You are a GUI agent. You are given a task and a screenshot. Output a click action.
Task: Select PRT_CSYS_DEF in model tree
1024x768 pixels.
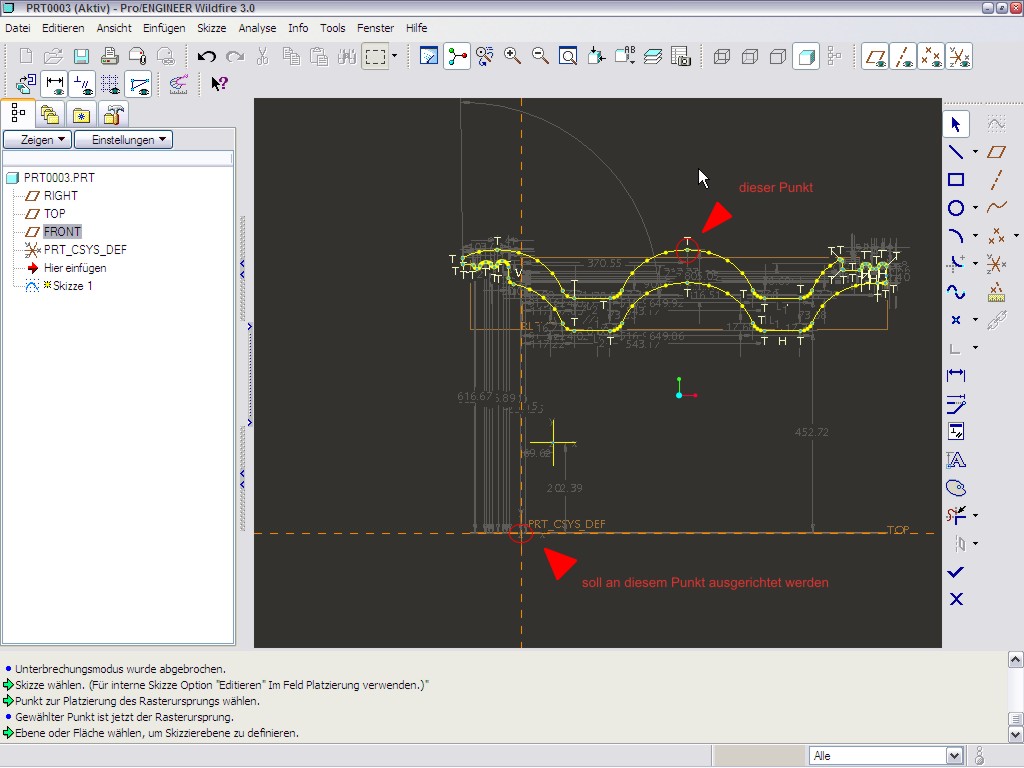(85, 250)
